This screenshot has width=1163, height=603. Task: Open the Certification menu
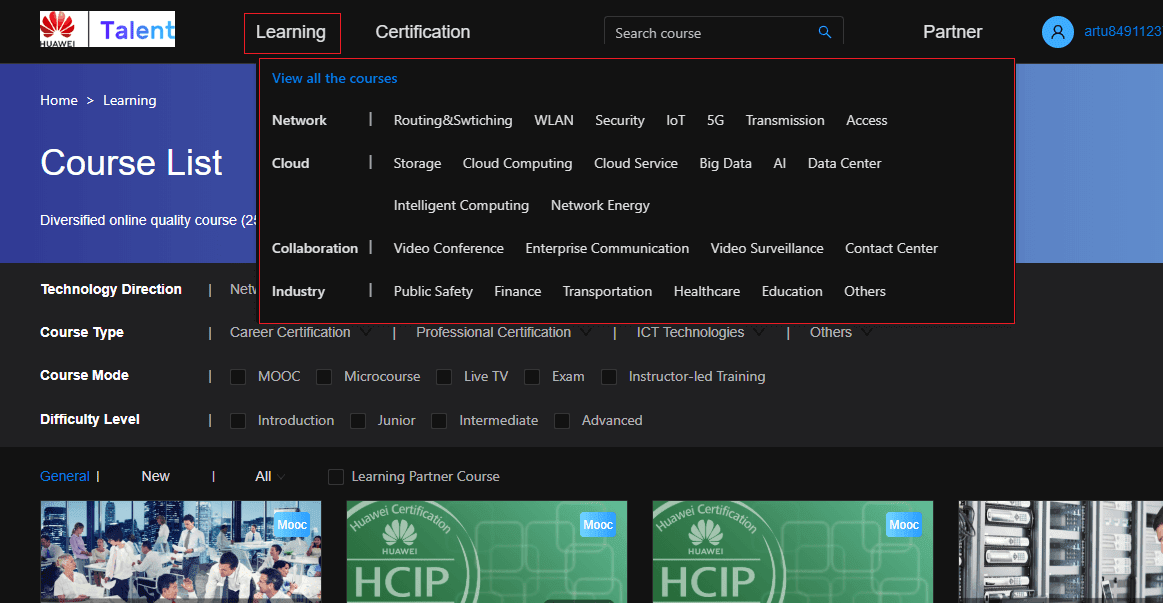[422, 33]
